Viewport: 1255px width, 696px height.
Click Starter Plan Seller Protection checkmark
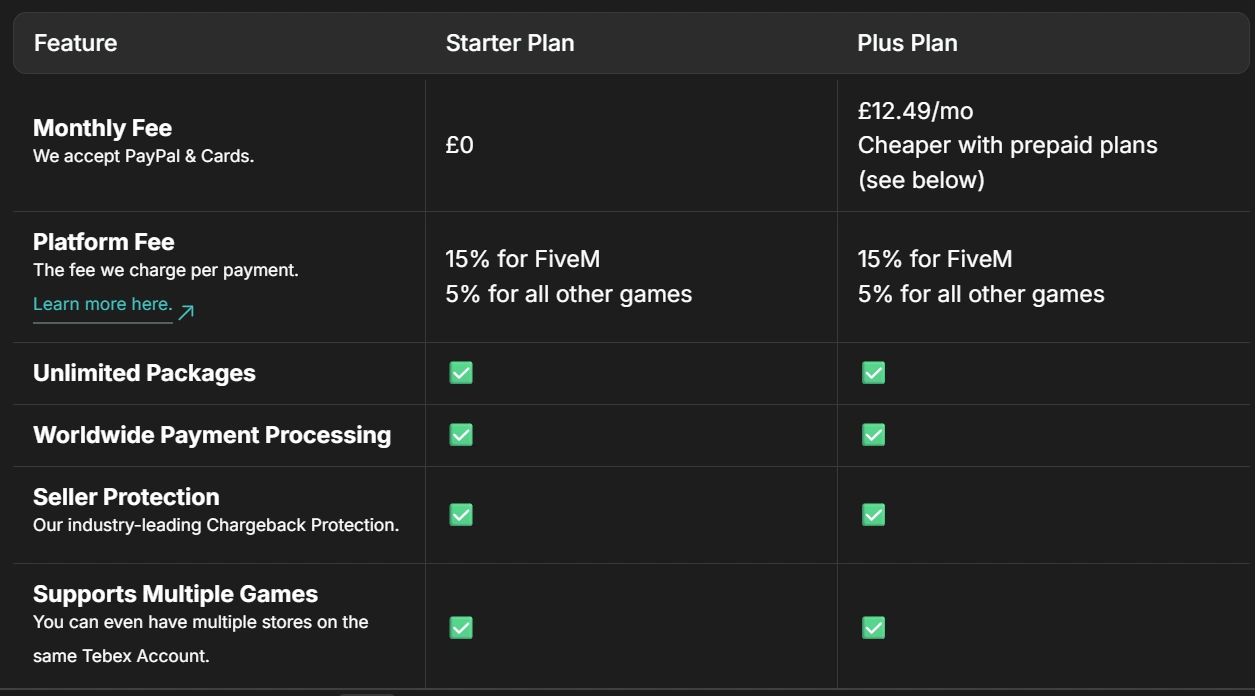pos(461,514)
